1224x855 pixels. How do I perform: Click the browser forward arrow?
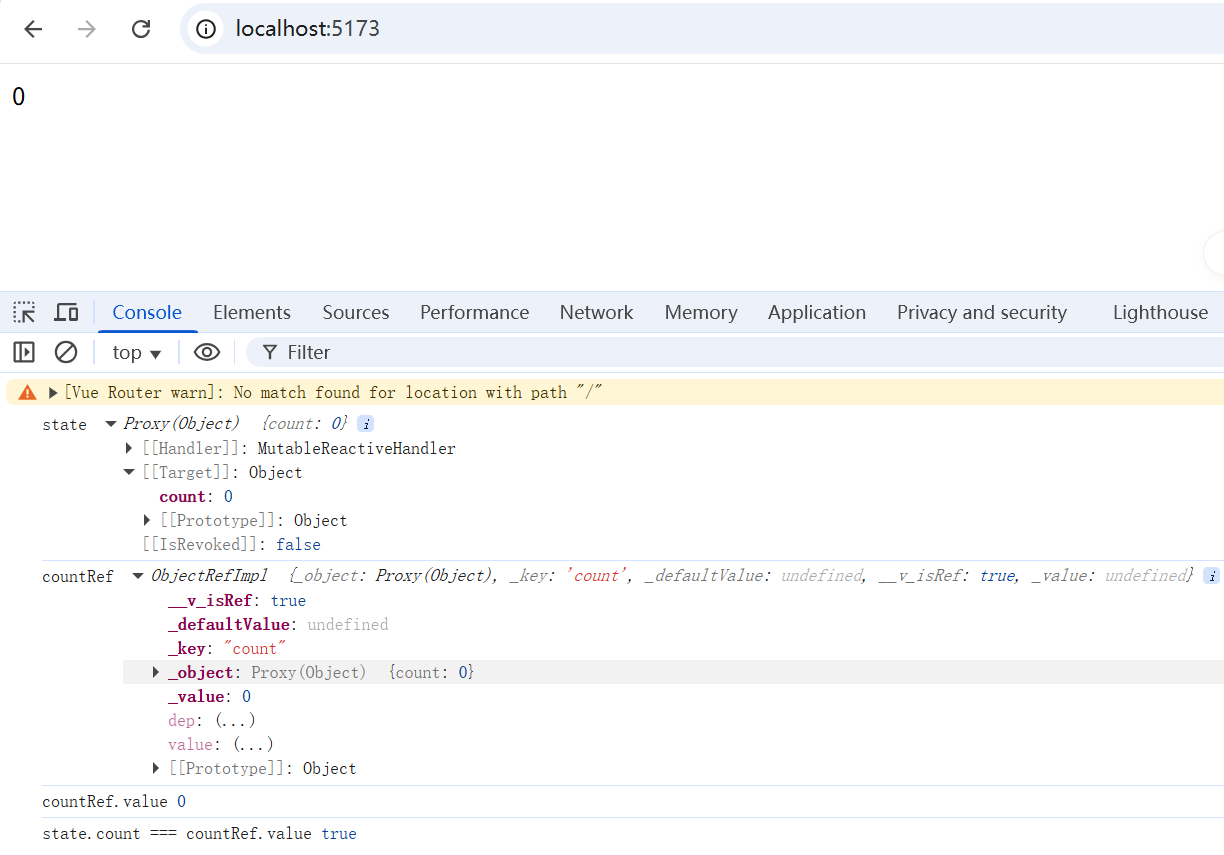coord(87,29)
